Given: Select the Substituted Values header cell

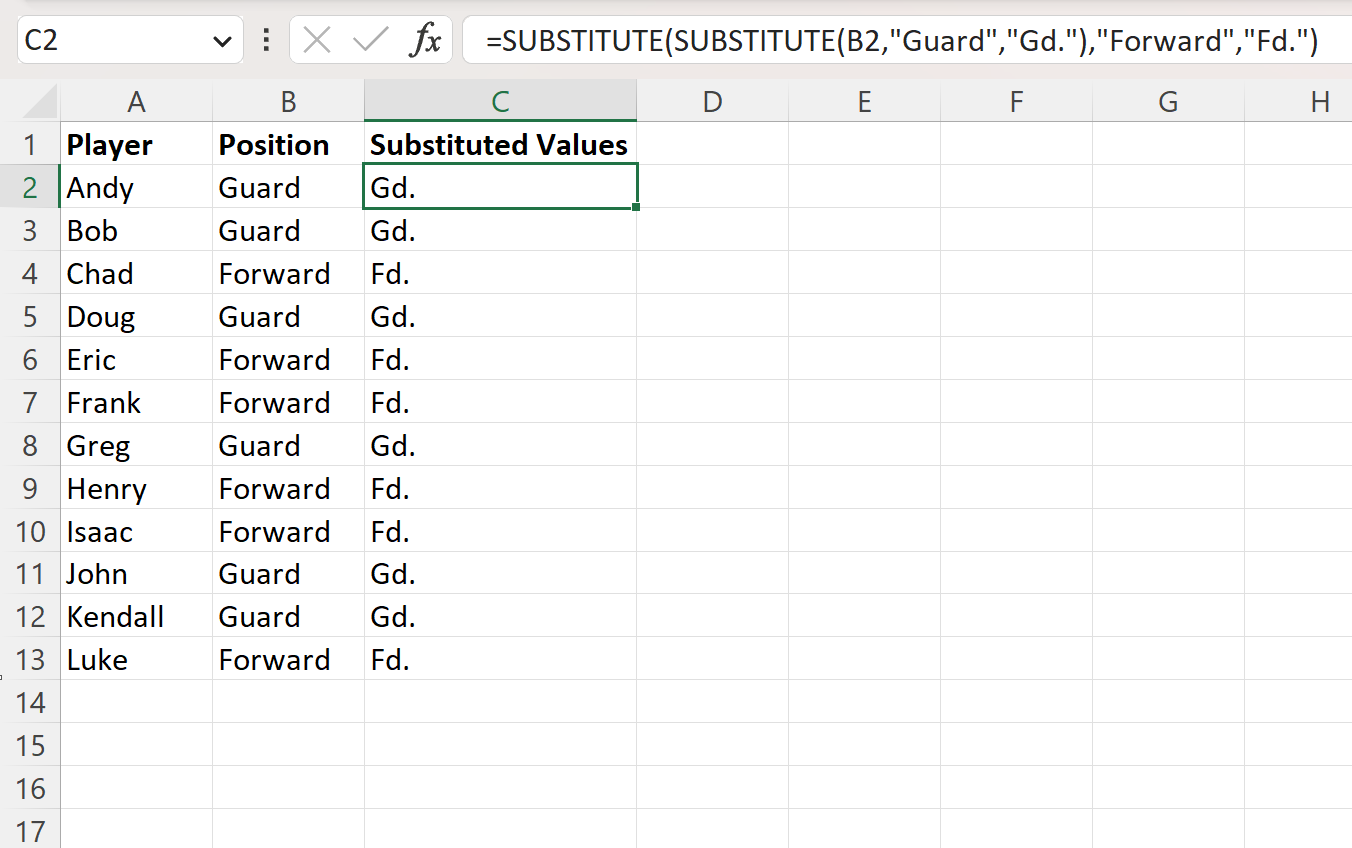Looking at the screenshot, I should (x=500, y=144).
